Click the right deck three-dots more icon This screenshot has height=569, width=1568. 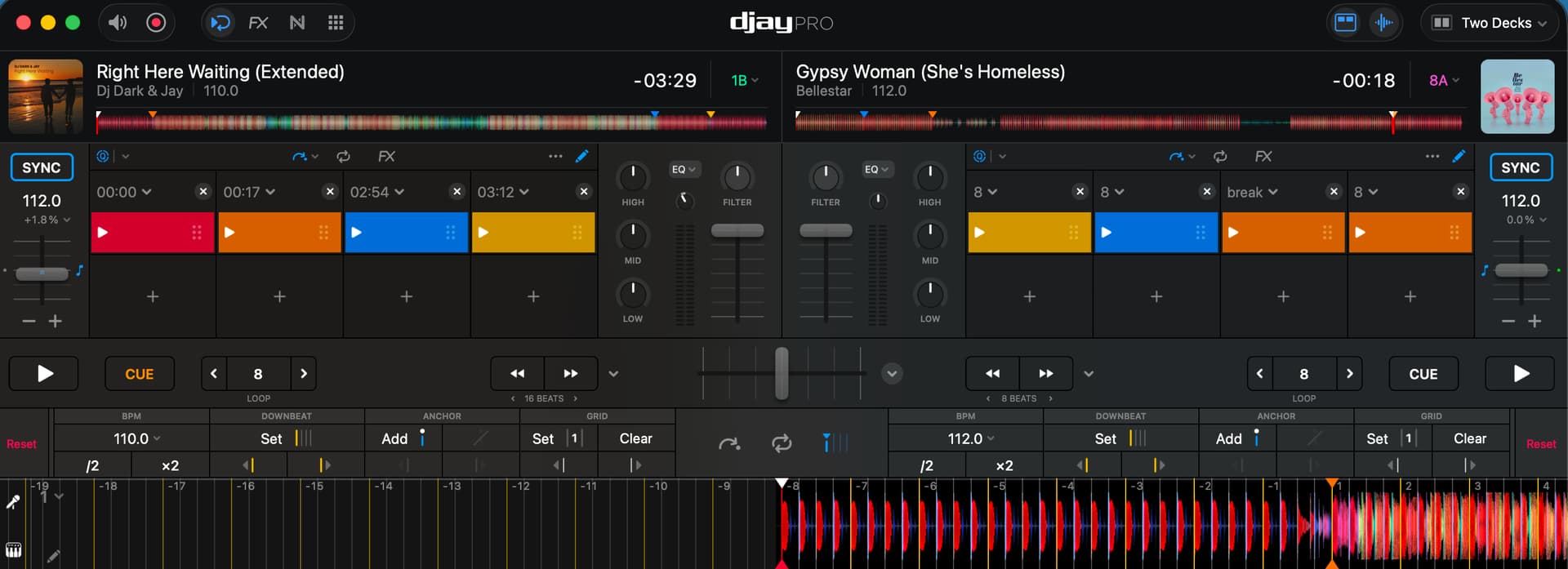pyautogui.click(x=1432, y=156)
